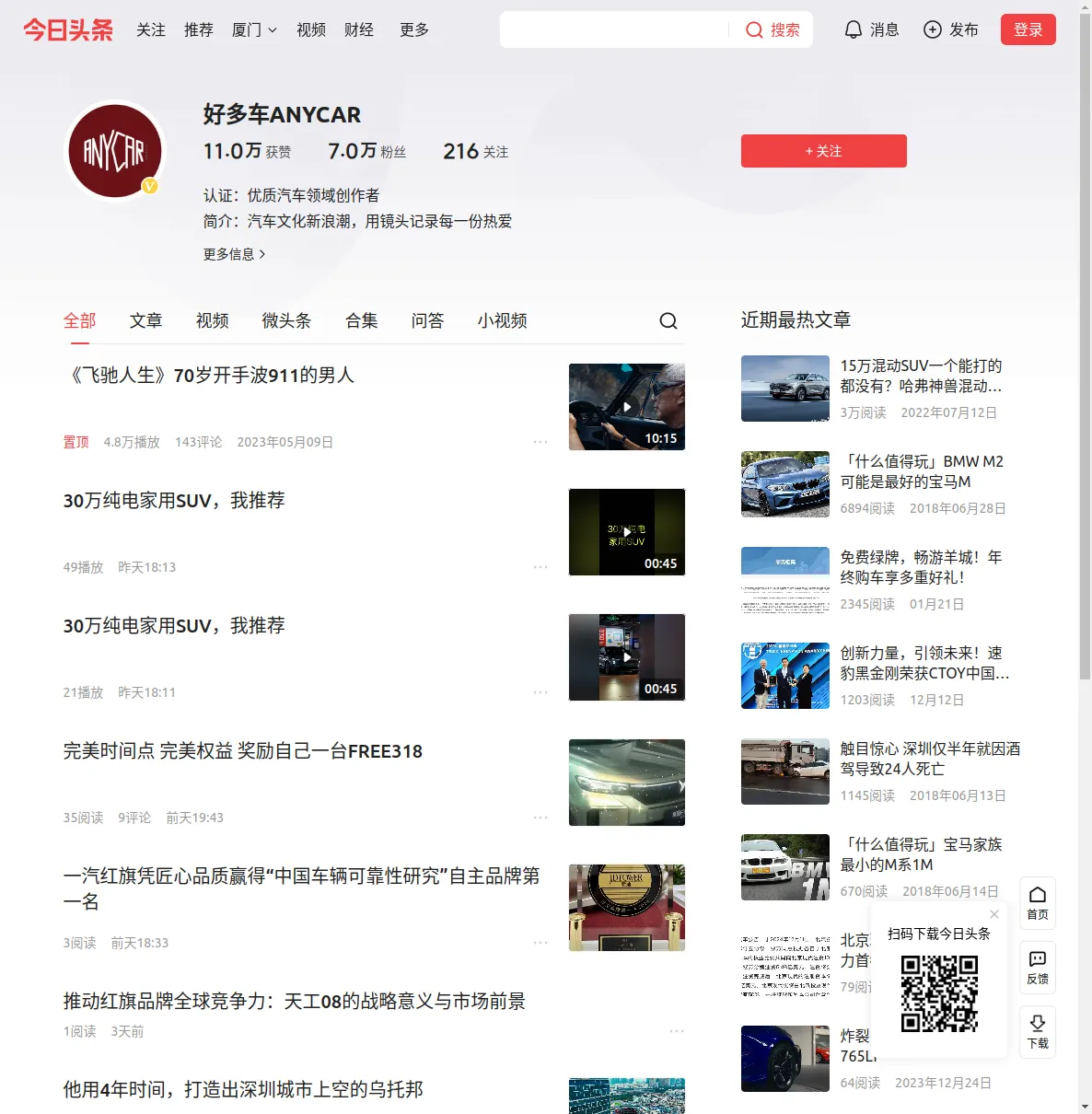This screenshot has height=1114, width=1092.
Task: Switch to the 视频 content tab
Action: click(213, 320)
